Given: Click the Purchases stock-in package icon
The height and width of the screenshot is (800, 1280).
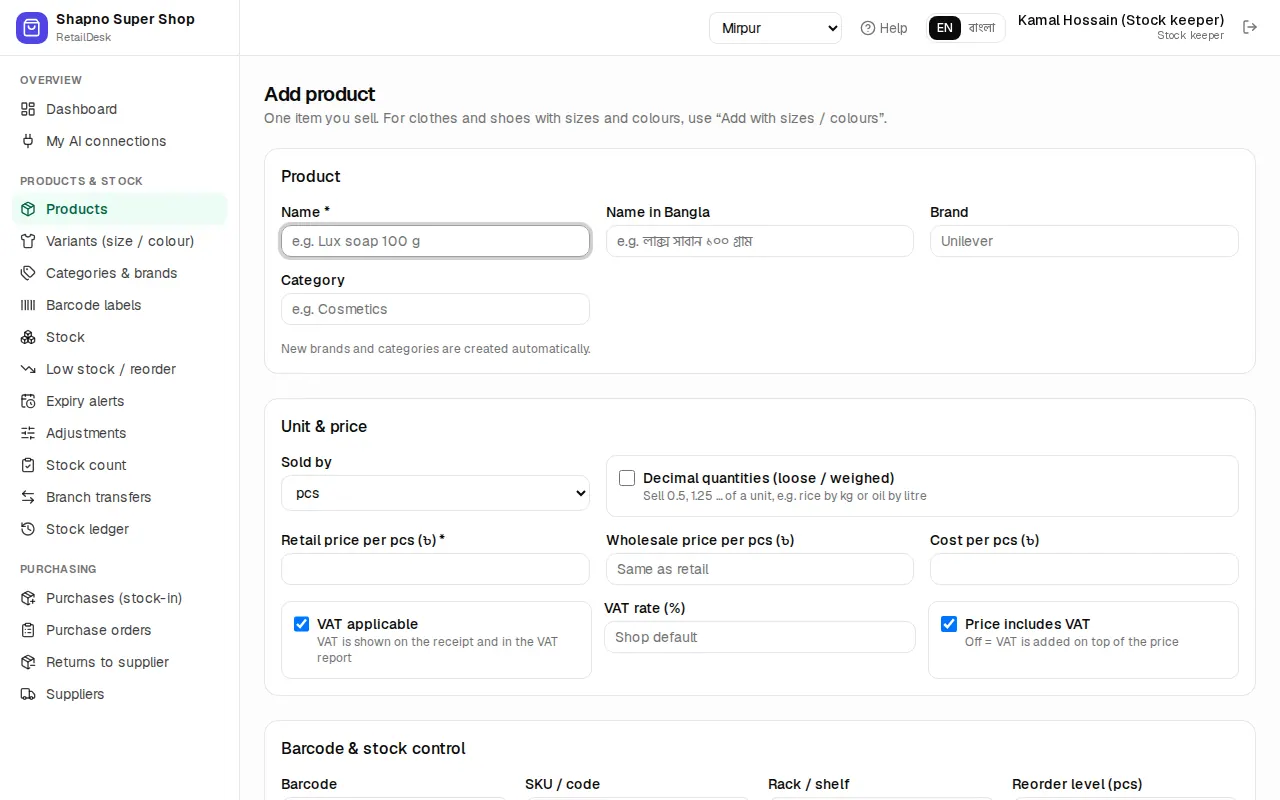Looking at the screenshot, I should 28,598.
